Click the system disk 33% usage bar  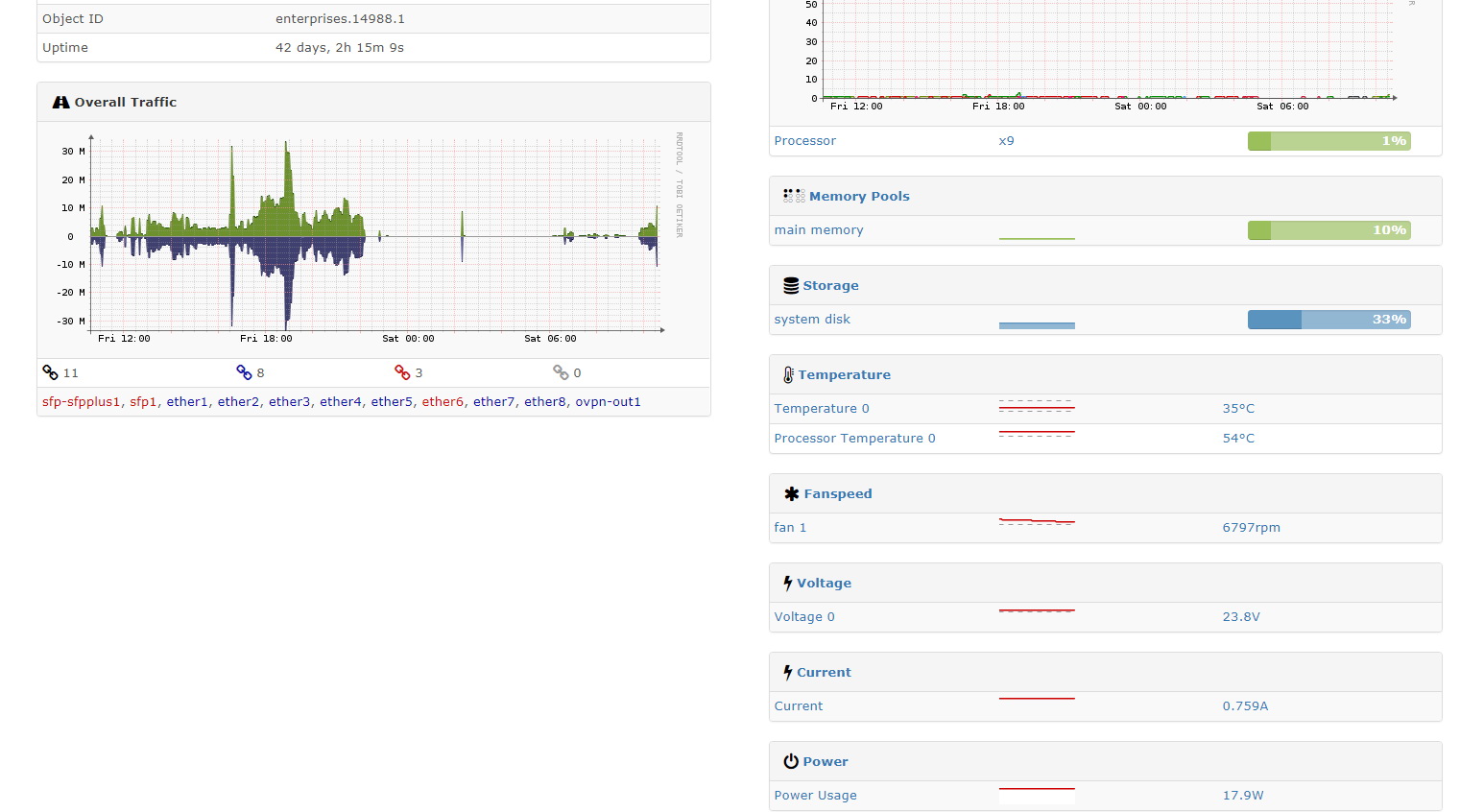click(1329, 320)
